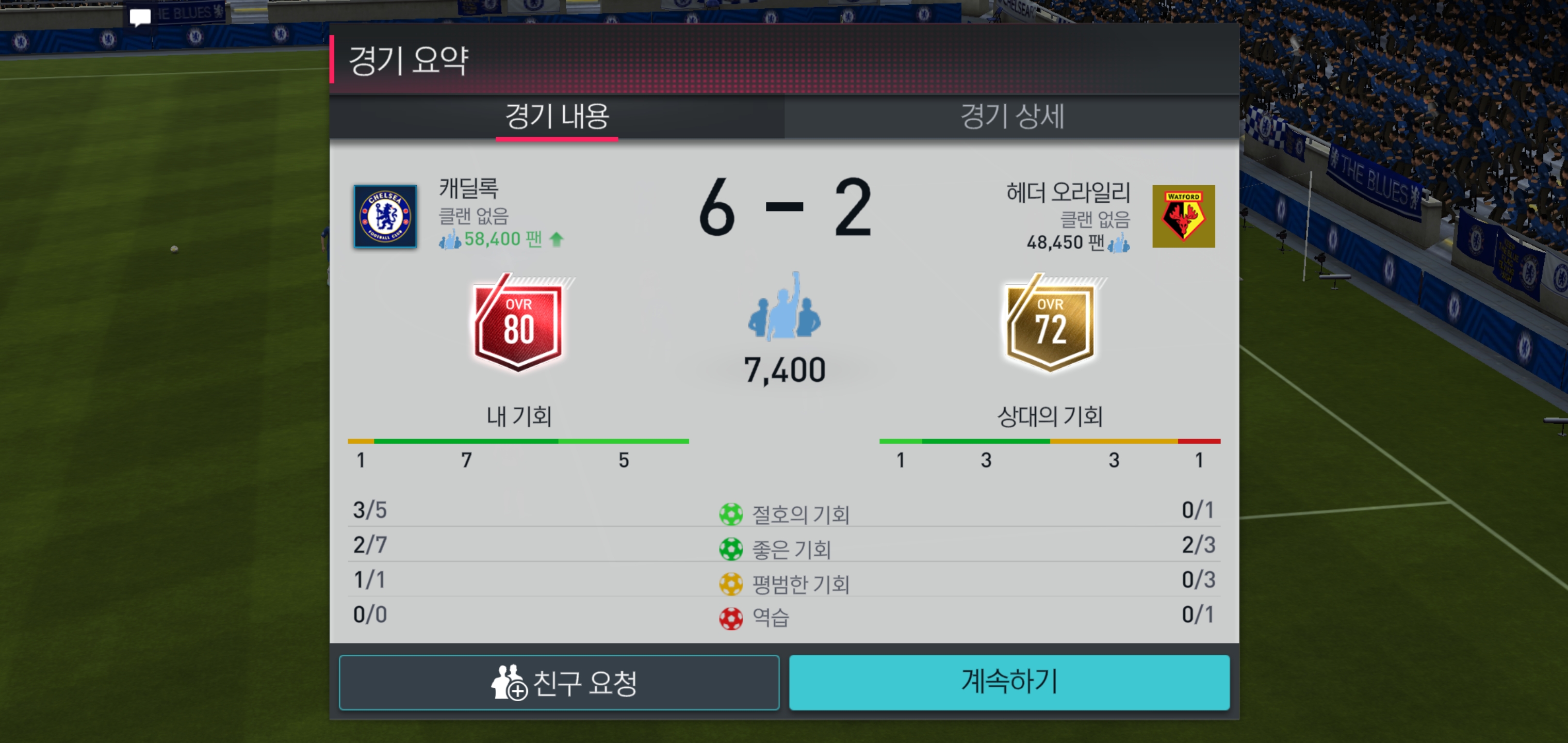Viewport: 1568px width, 743px height.
Task: Click the 친구 요청 button
Action: 559,683
